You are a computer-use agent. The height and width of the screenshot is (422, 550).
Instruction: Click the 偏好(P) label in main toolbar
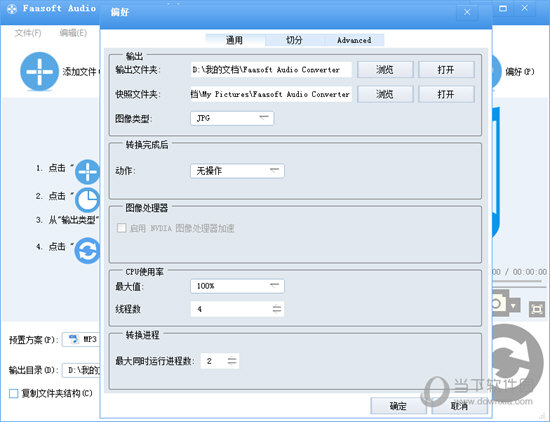(x=520, y=72)
